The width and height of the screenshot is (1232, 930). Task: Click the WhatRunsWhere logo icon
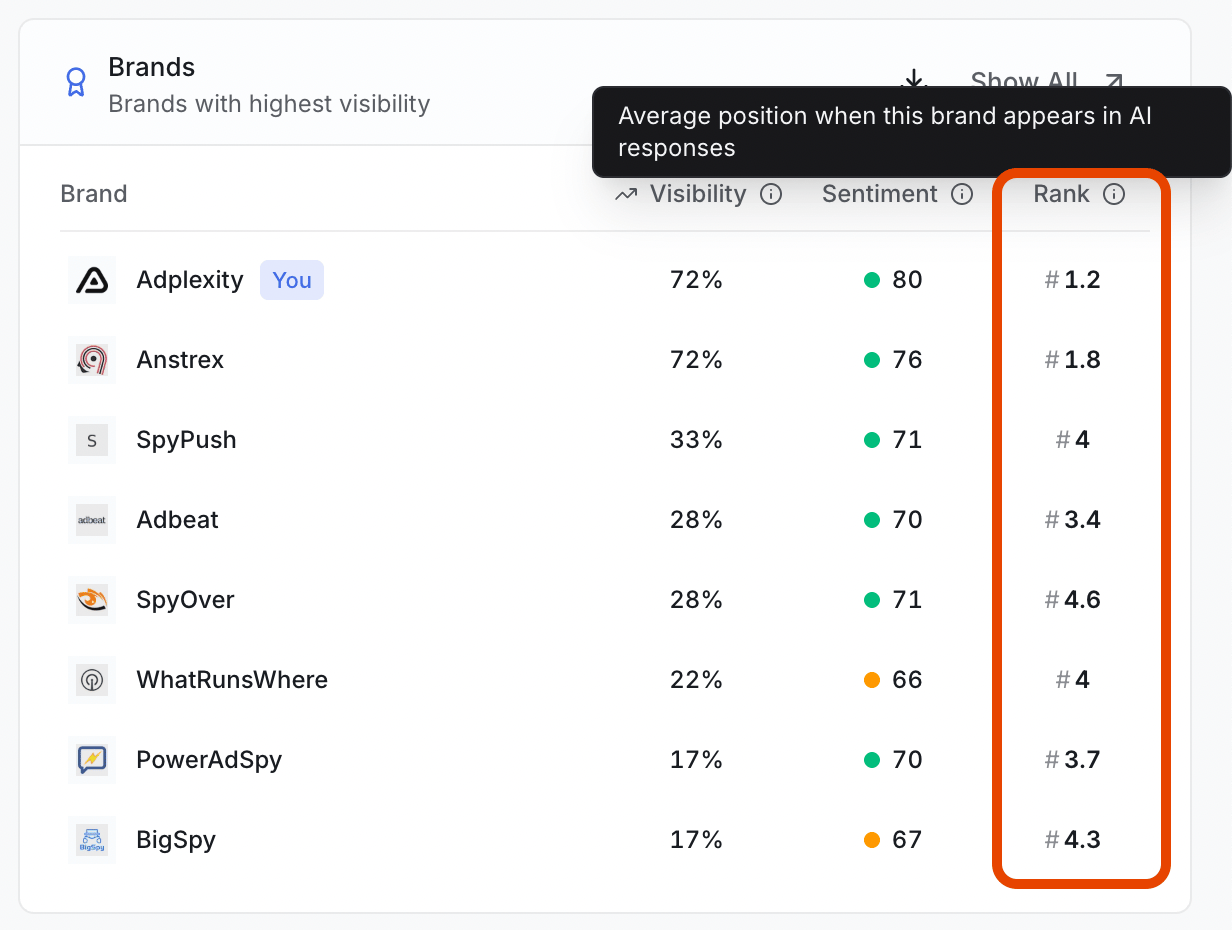pyautogui.click(x=92, y=680)
